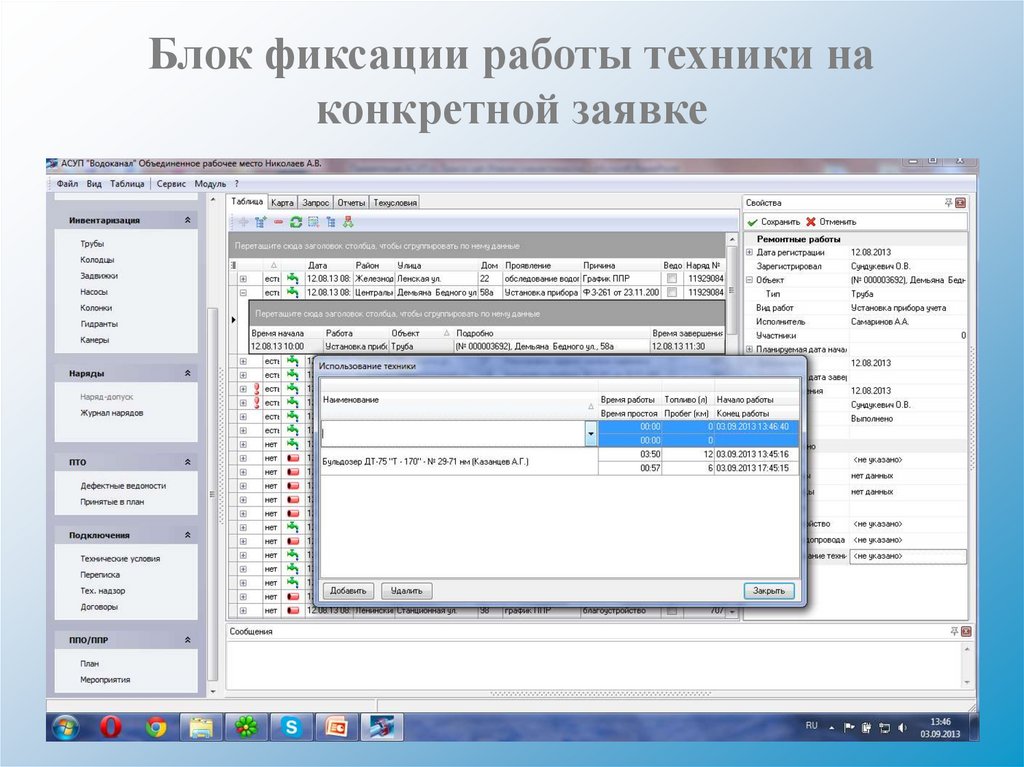Switch to the Карта tab

(x=282, y=203)
